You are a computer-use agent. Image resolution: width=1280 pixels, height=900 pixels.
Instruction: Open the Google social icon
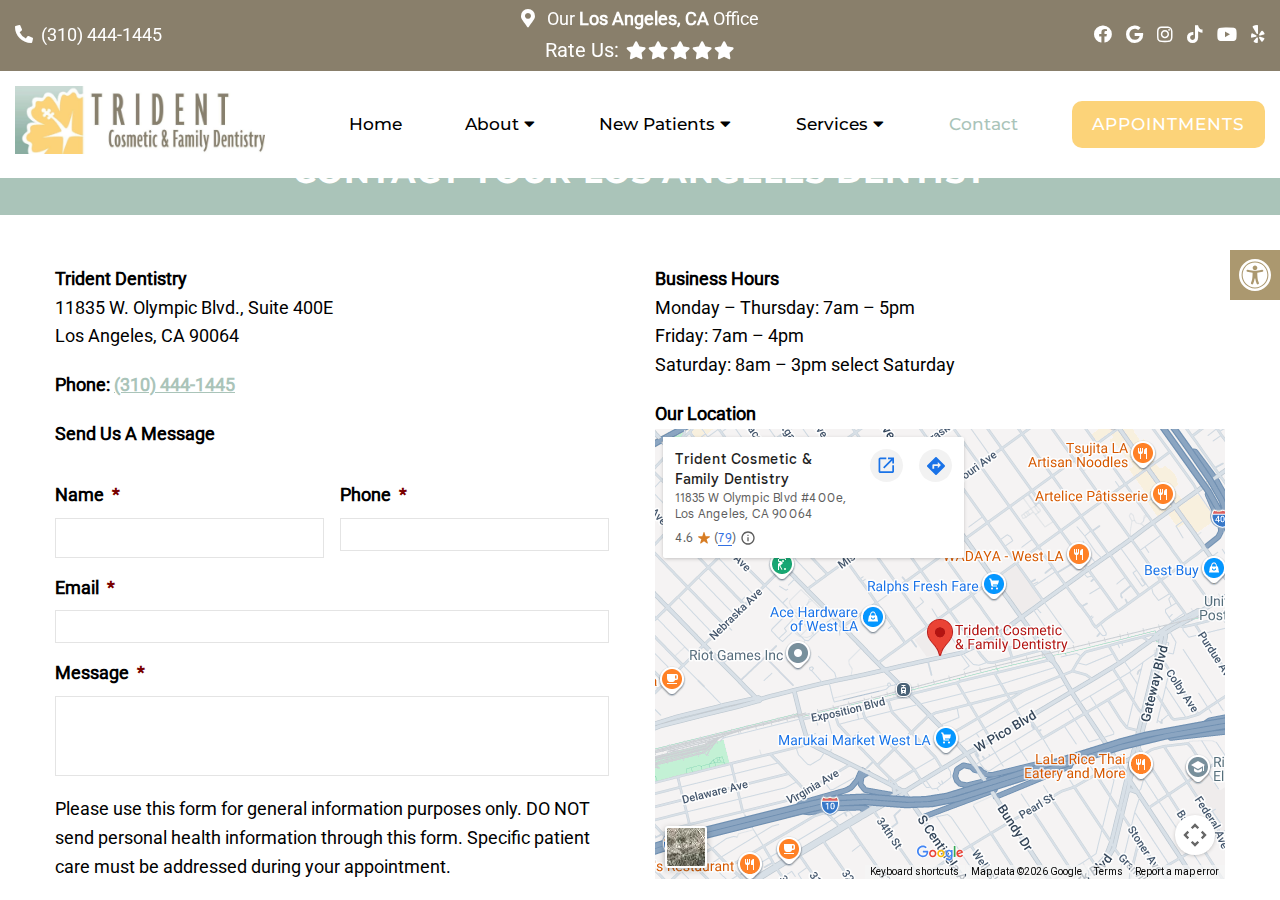pos(1134,34)
